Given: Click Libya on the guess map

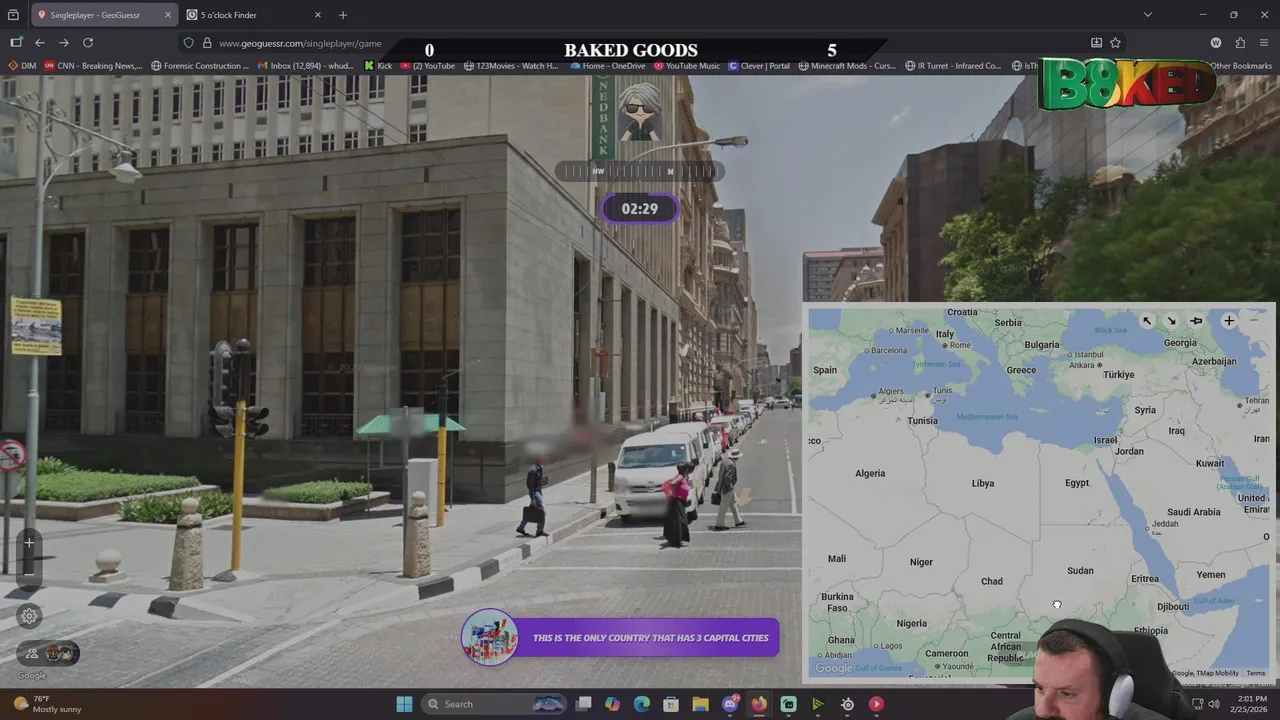Looking at the screenshot, I should 983,483.
